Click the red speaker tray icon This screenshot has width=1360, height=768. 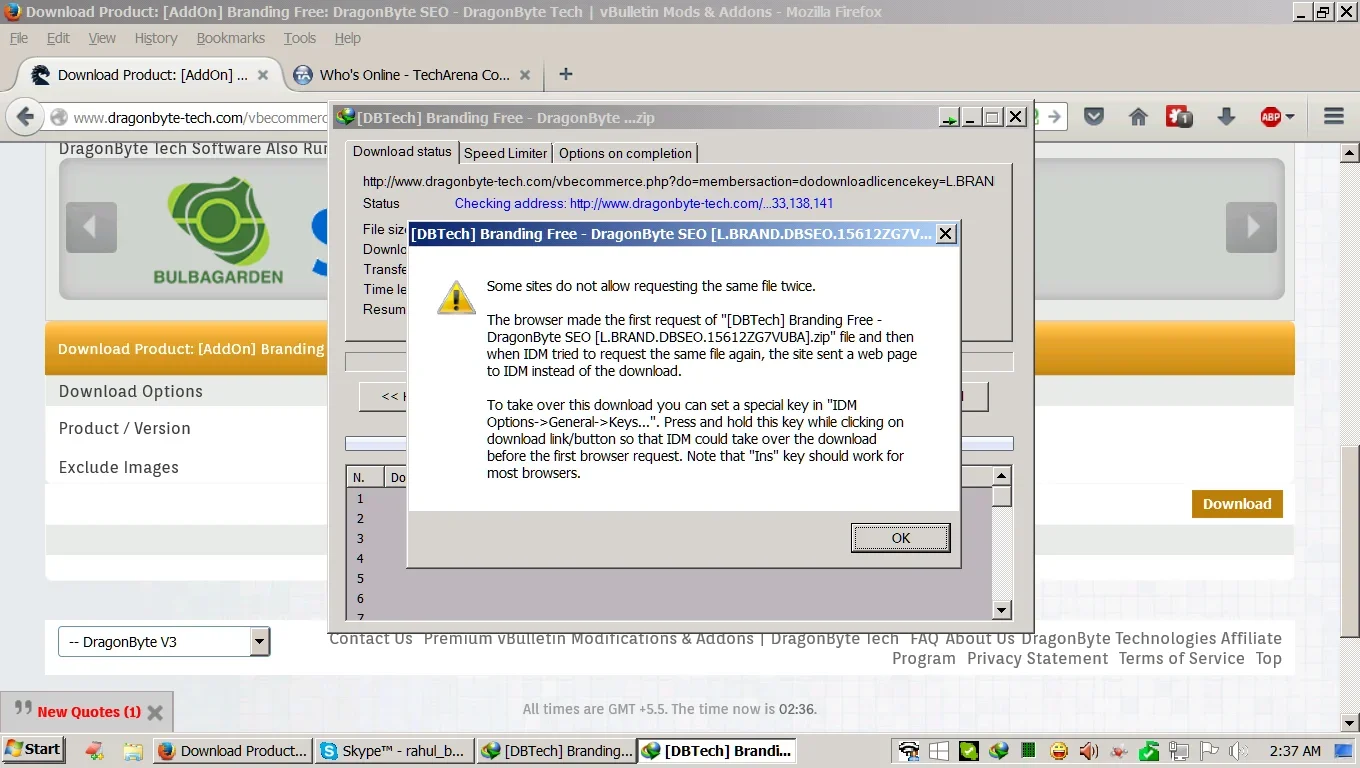coord(1089,751)
